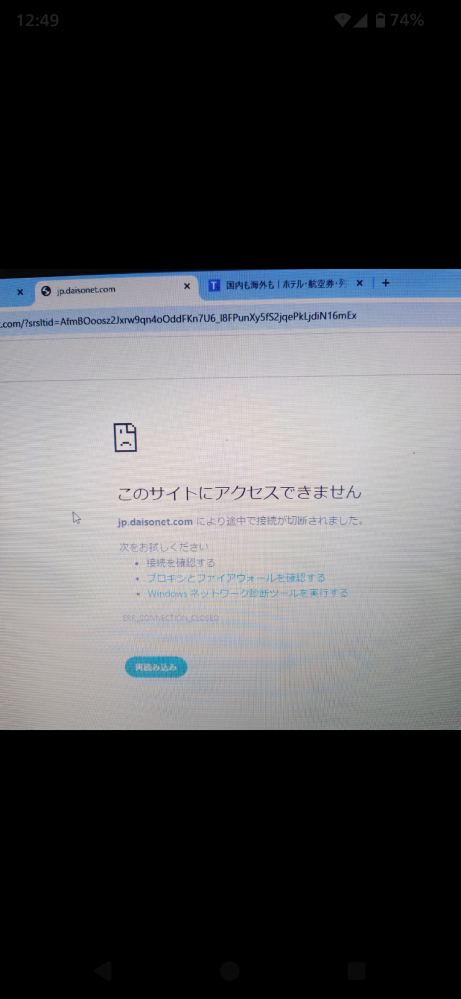Image resolution: width=461 pixels, height=999 pixels.
Task: Click the blue T favicon on travel tab
Action: point(215,284)
